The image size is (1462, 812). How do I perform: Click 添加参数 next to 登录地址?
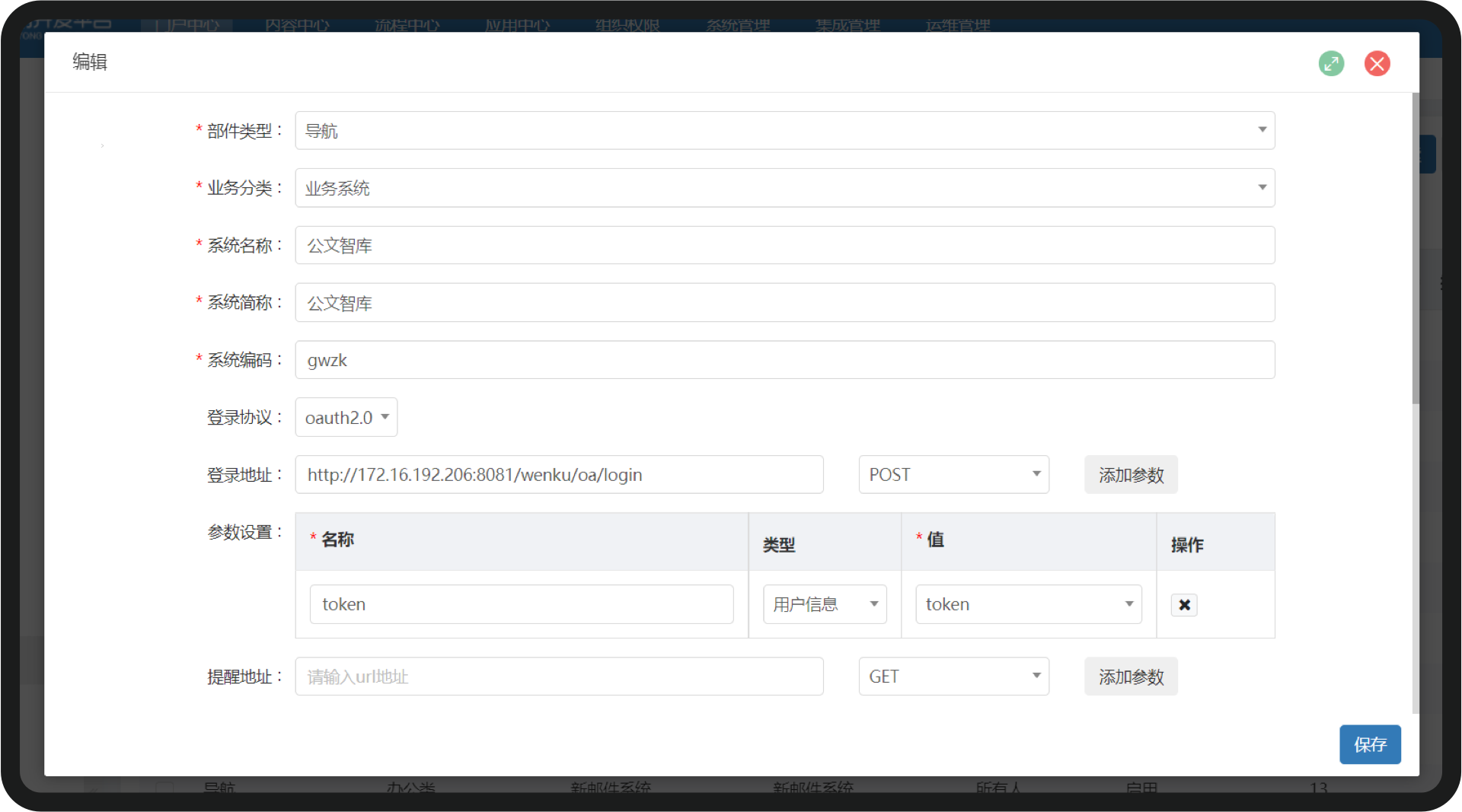point(1131,475)
